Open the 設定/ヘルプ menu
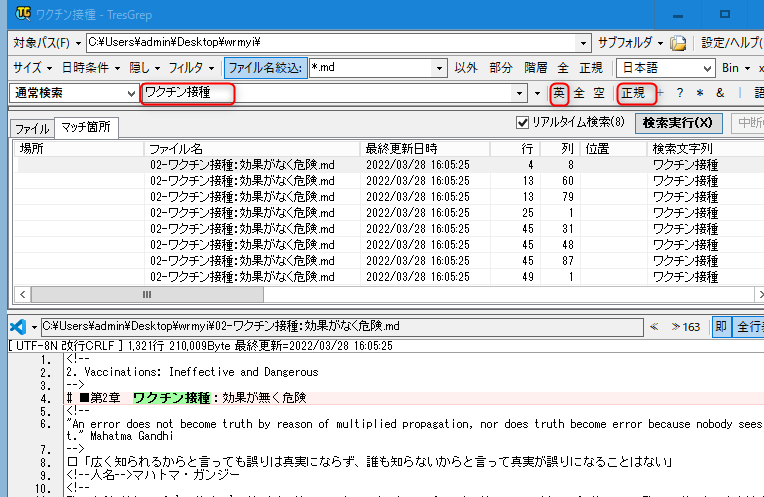 point(730,43)
